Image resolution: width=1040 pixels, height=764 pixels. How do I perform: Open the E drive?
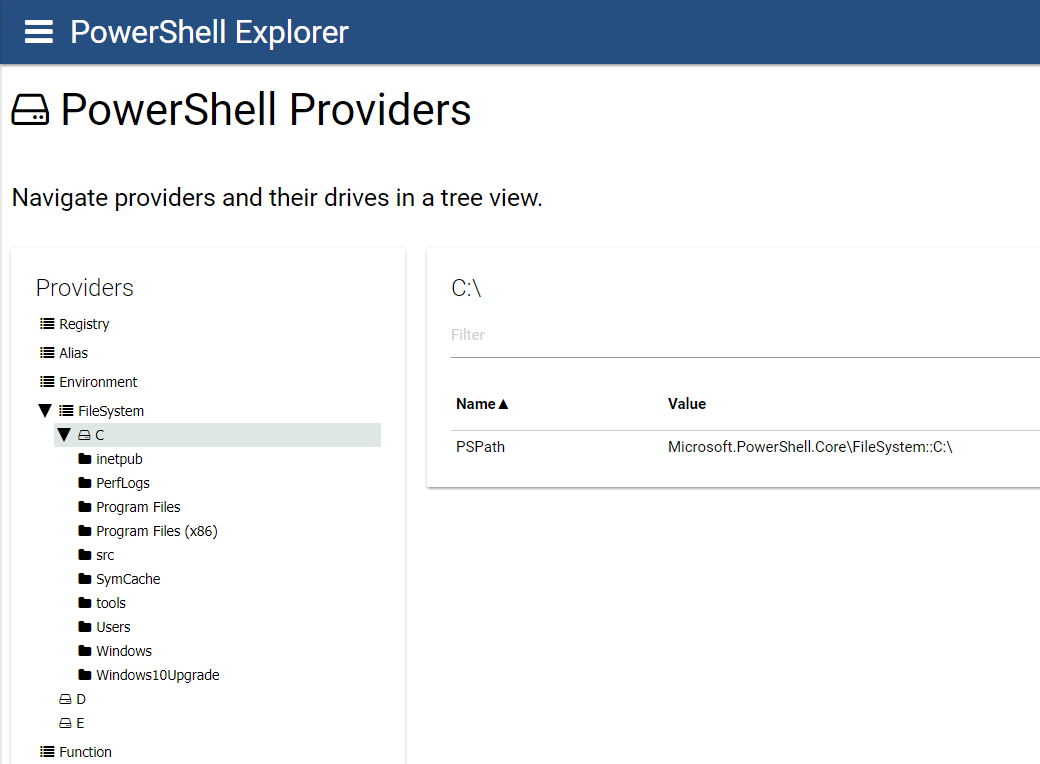click(x=80, y=723)
